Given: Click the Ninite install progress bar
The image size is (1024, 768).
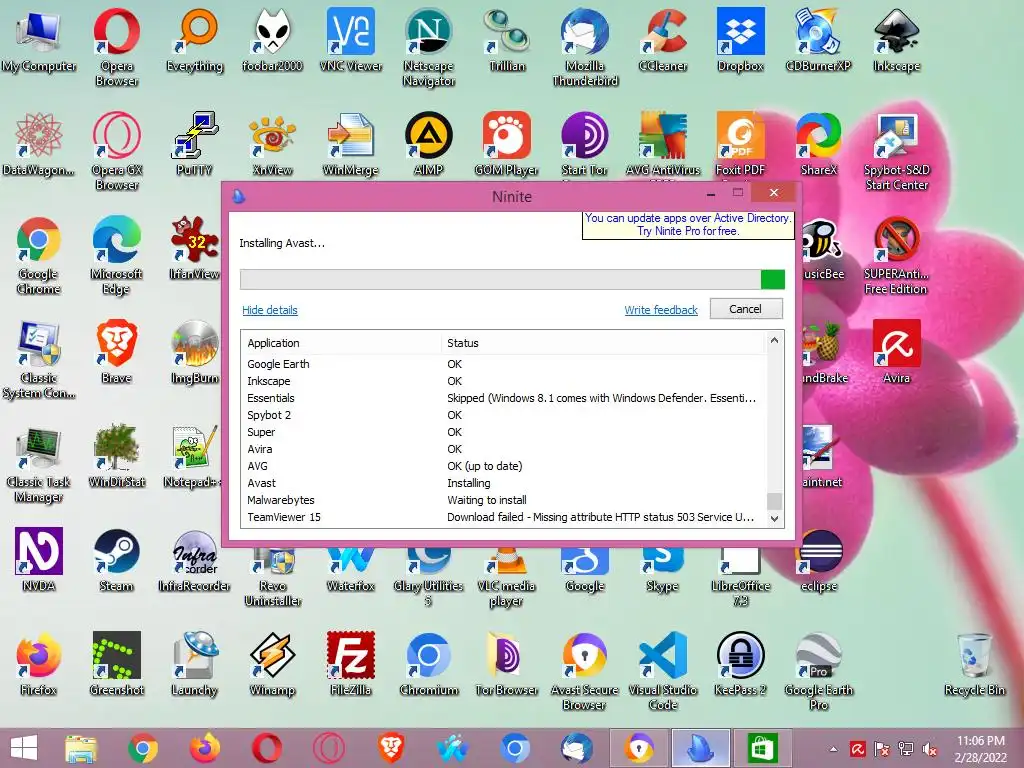Looking at the screenshot, I should point(512,280).
